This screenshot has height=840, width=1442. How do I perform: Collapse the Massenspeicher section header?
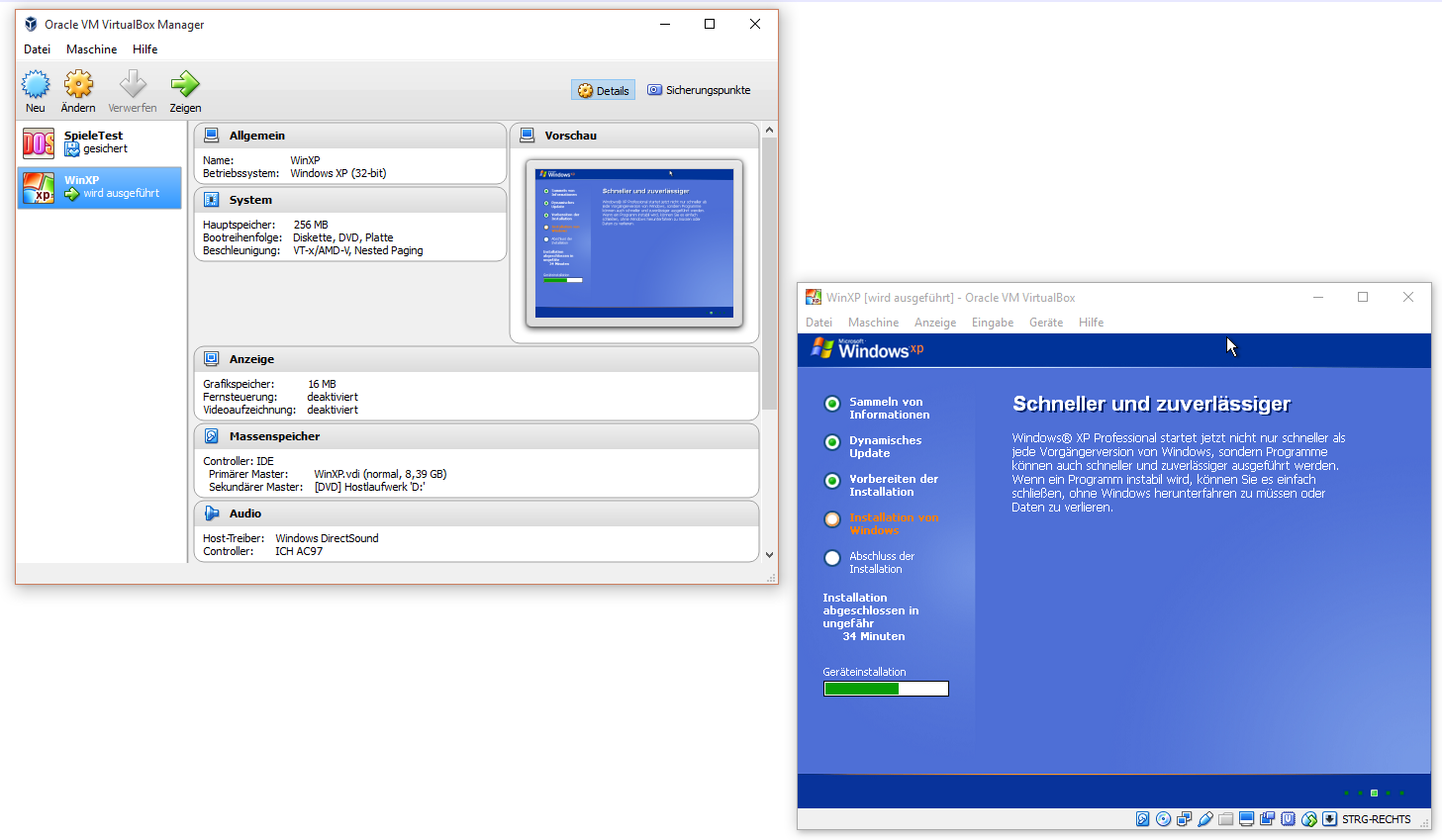274,436
